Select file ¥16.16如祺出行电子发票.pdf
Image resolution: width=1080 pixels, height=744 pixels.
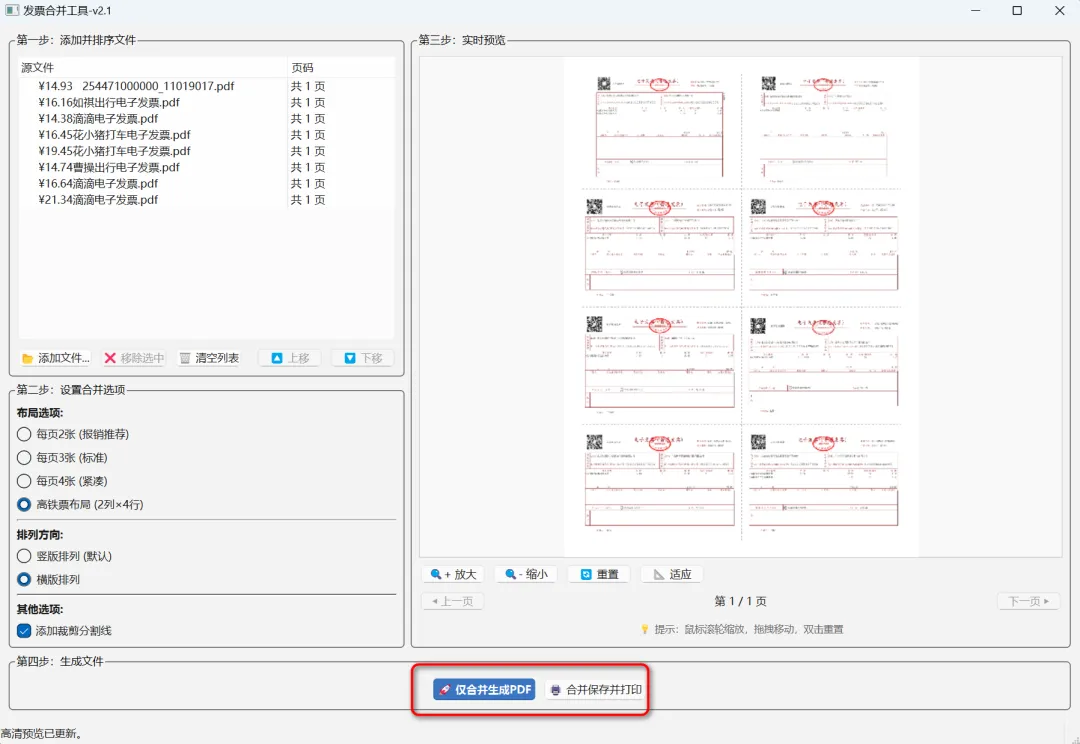(x=109, y=103)
